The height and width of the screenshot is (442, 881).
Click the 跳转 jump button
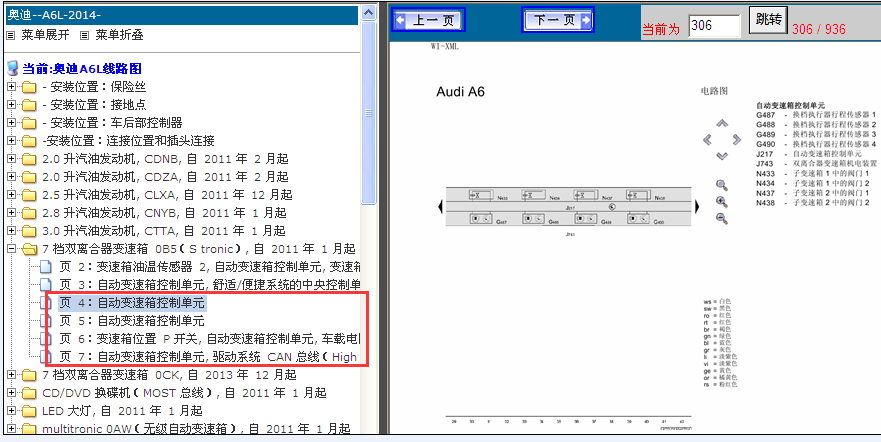pyautogui.click(x=768, y=20)
